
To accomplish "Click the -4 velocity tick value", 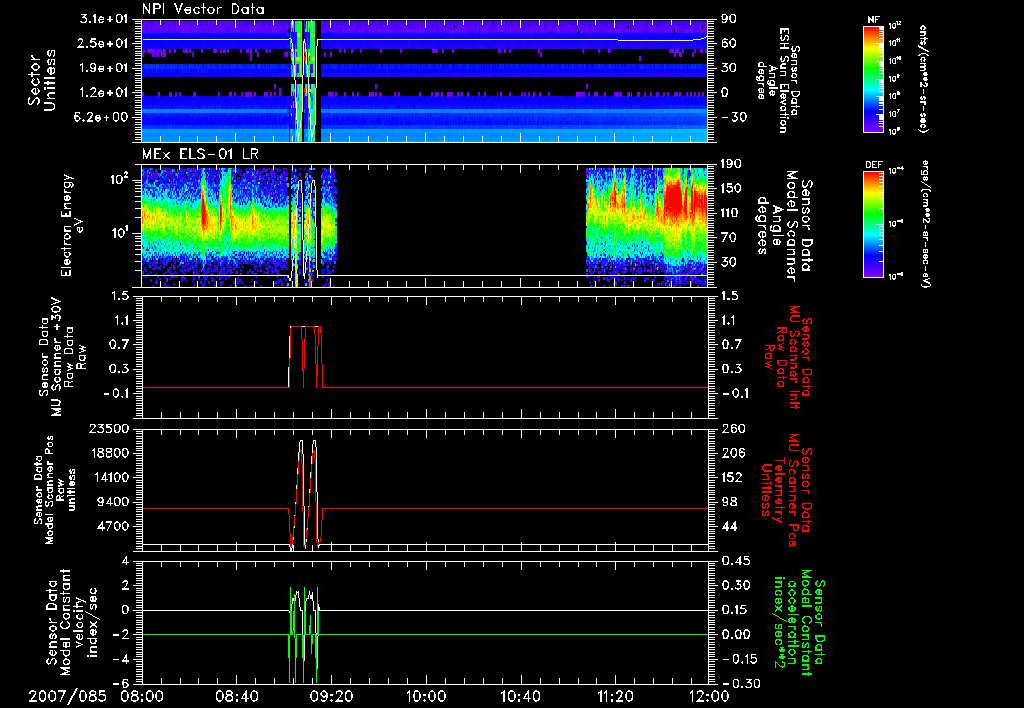I will click(x=121, y=660).
